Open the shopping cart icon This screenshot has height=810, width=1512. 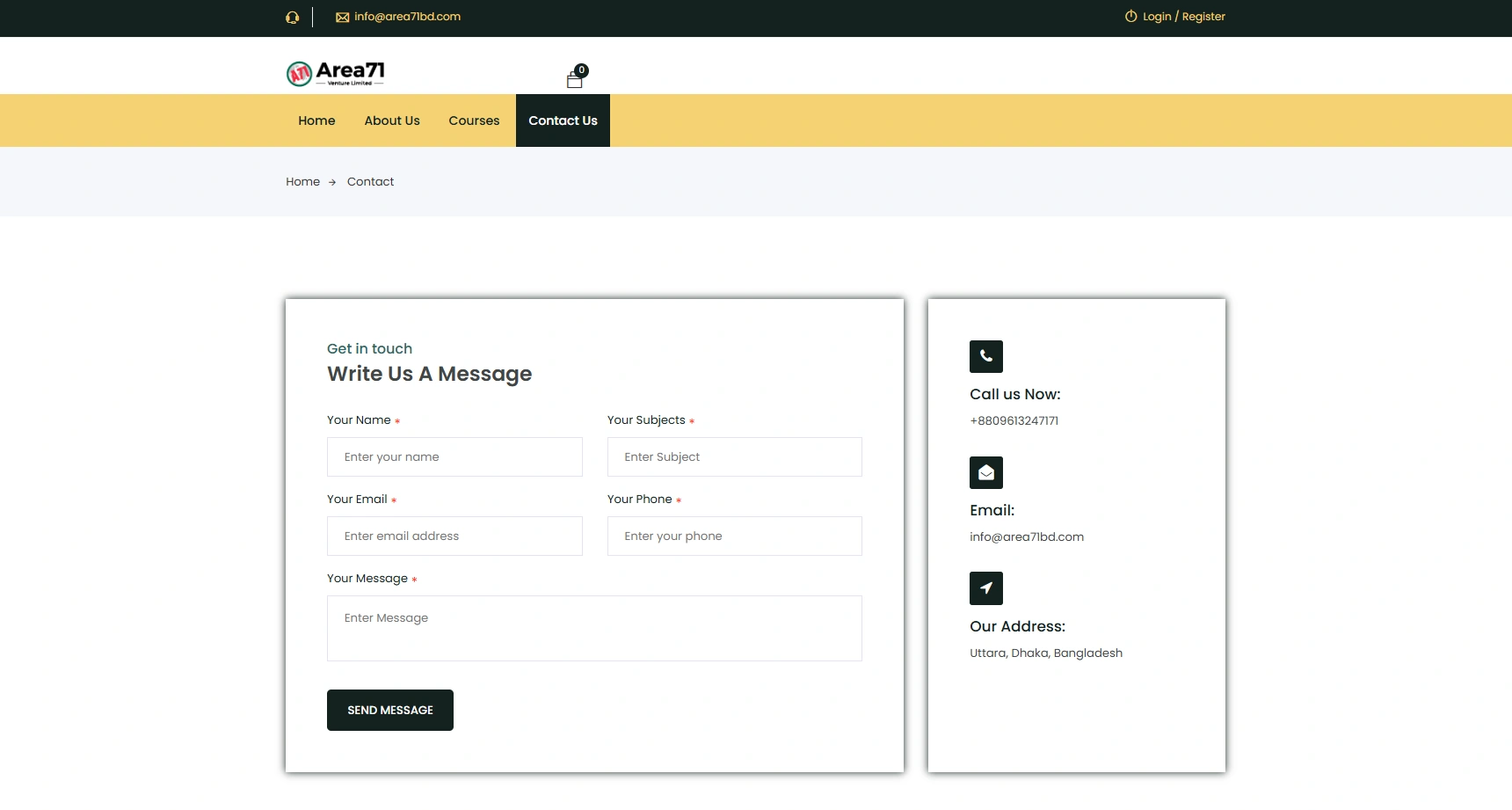coord(575,79)
